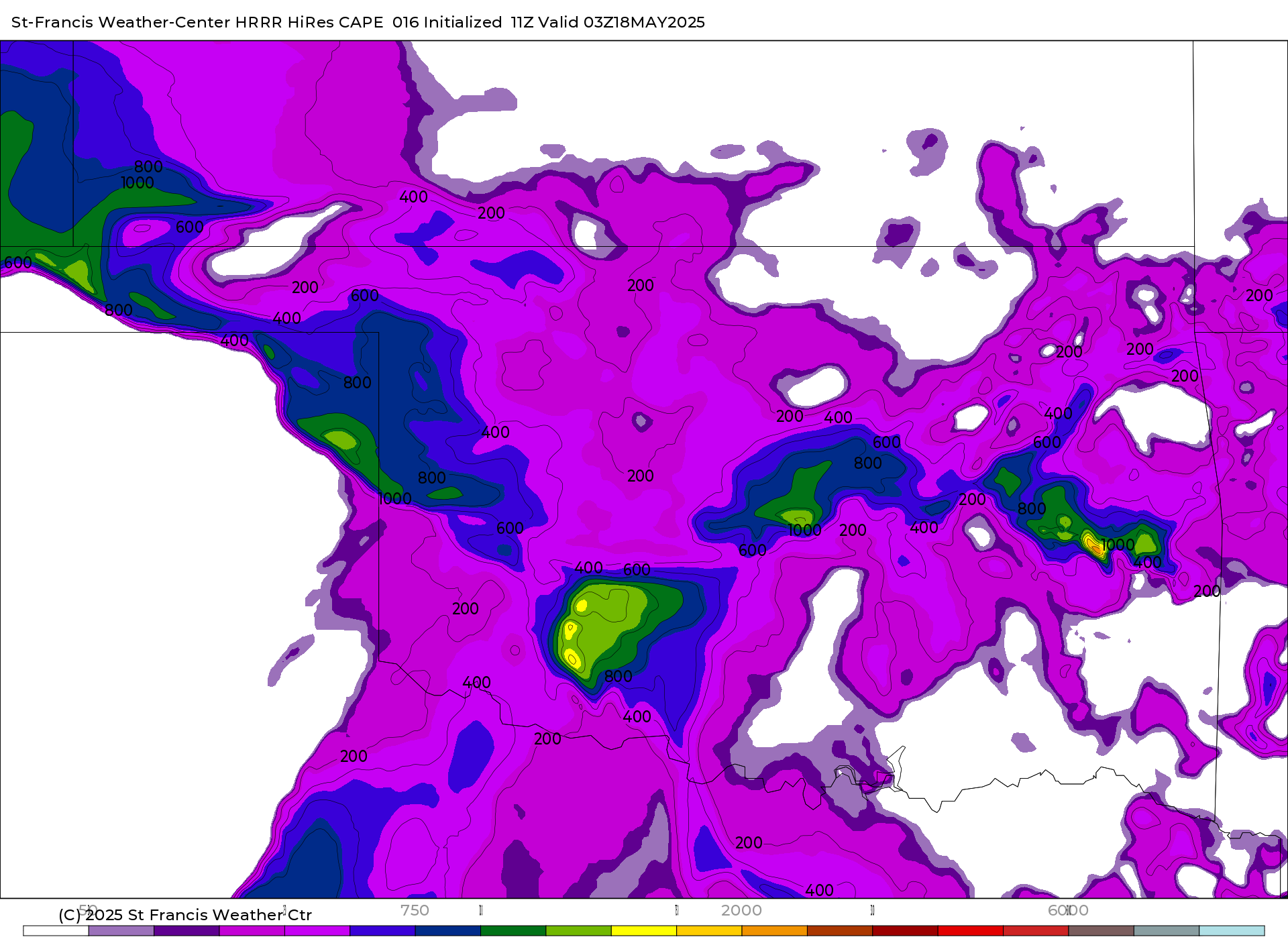Pick the royal blue legend swatch
Image resolution: width=1288 pixels, height=939 pixels.
[x=382, y=931]
